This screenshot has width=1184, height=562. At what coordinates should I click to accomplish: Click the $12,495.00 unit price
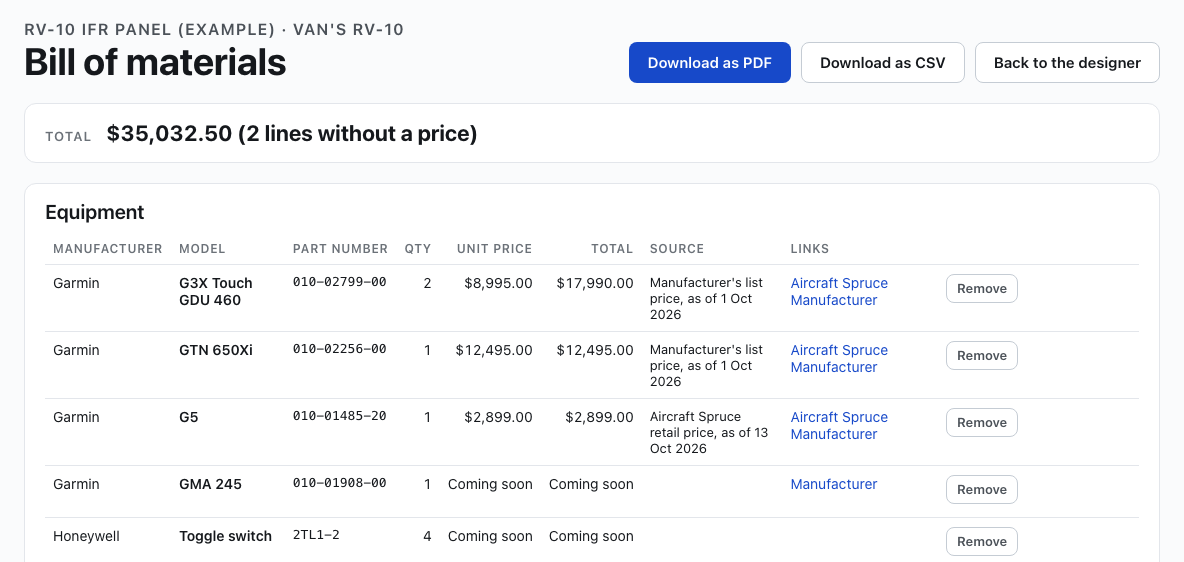494,350
